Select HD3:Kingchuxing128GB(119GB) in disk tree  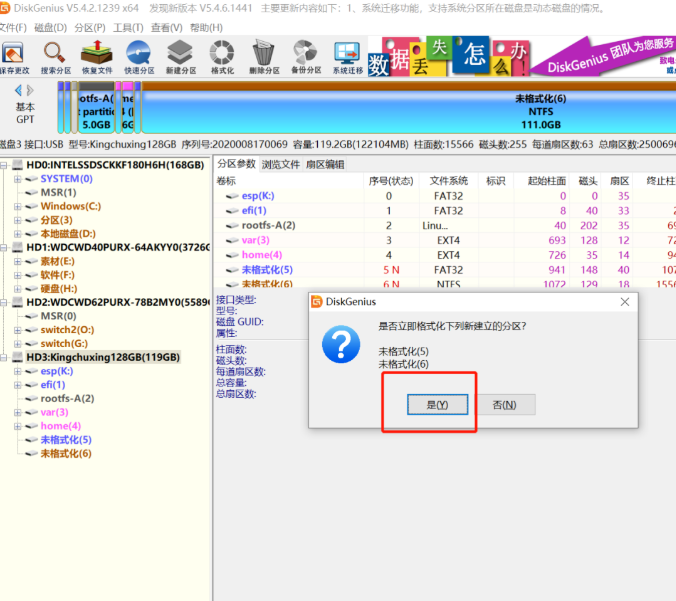pyautogui.click(x=103, y=357)
